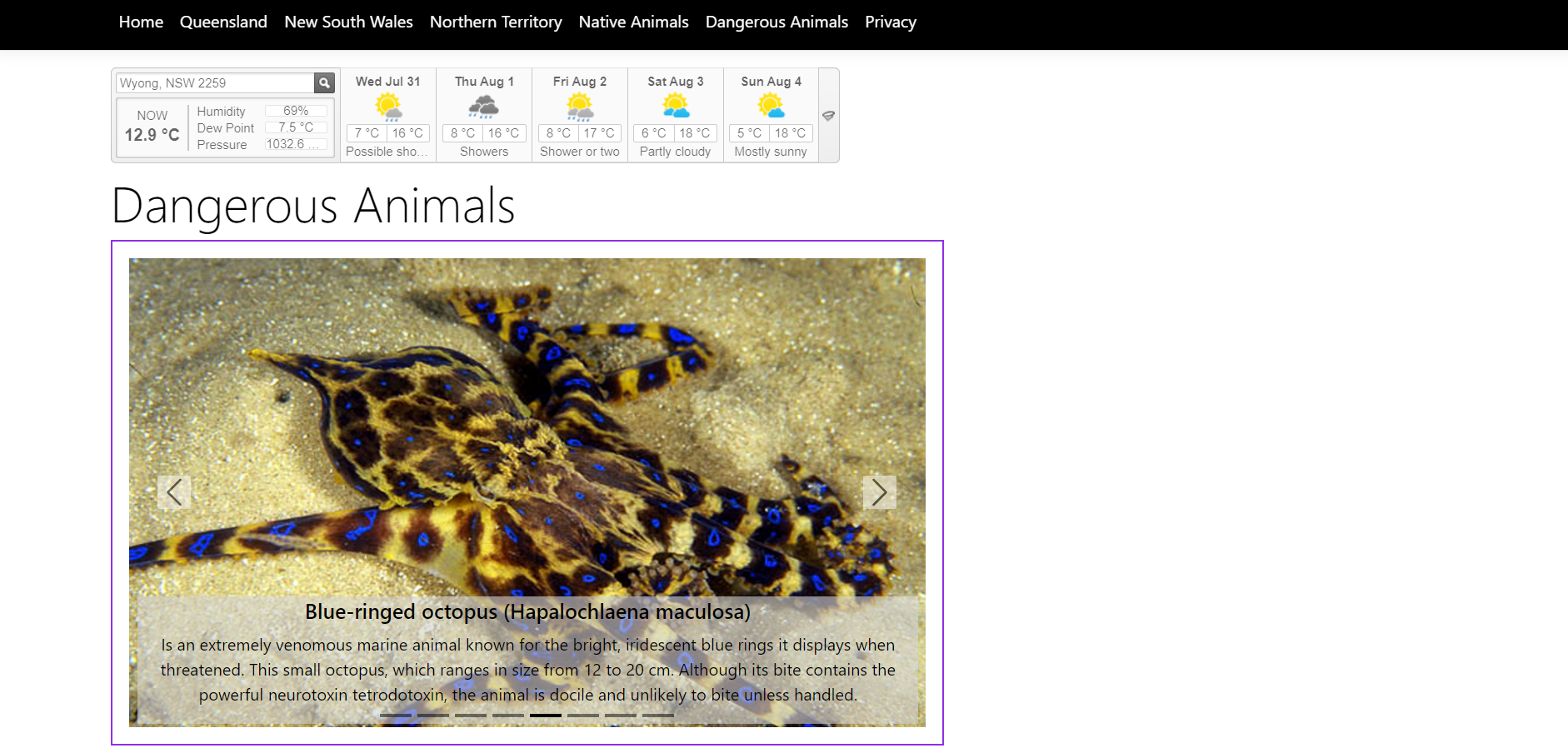
Task: Open the Privacy link
Action: point(890,22)
